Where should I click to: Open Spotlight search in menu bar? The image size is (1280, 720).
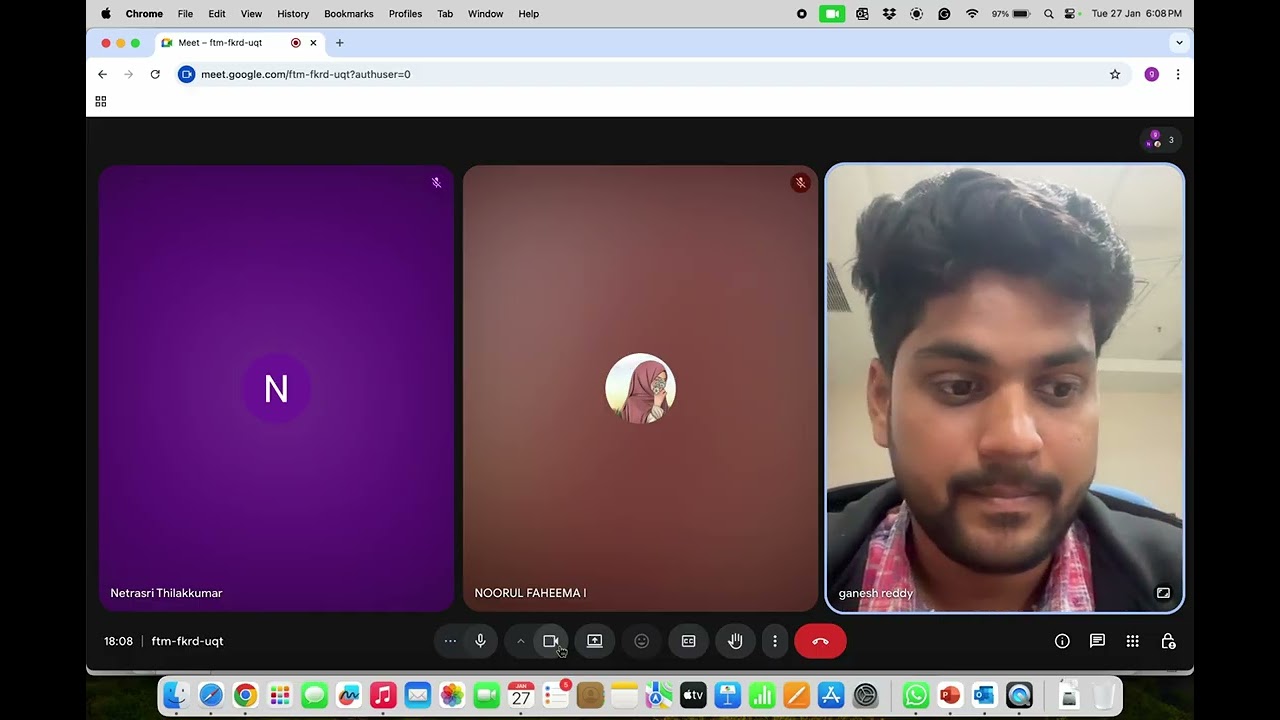click(x=1048, y=14)
